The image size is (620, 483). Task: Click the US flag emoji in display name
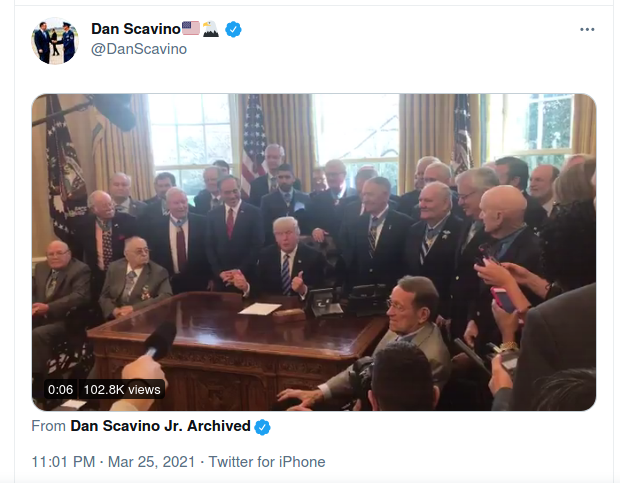pyautogui.click(x=191, y=28)
